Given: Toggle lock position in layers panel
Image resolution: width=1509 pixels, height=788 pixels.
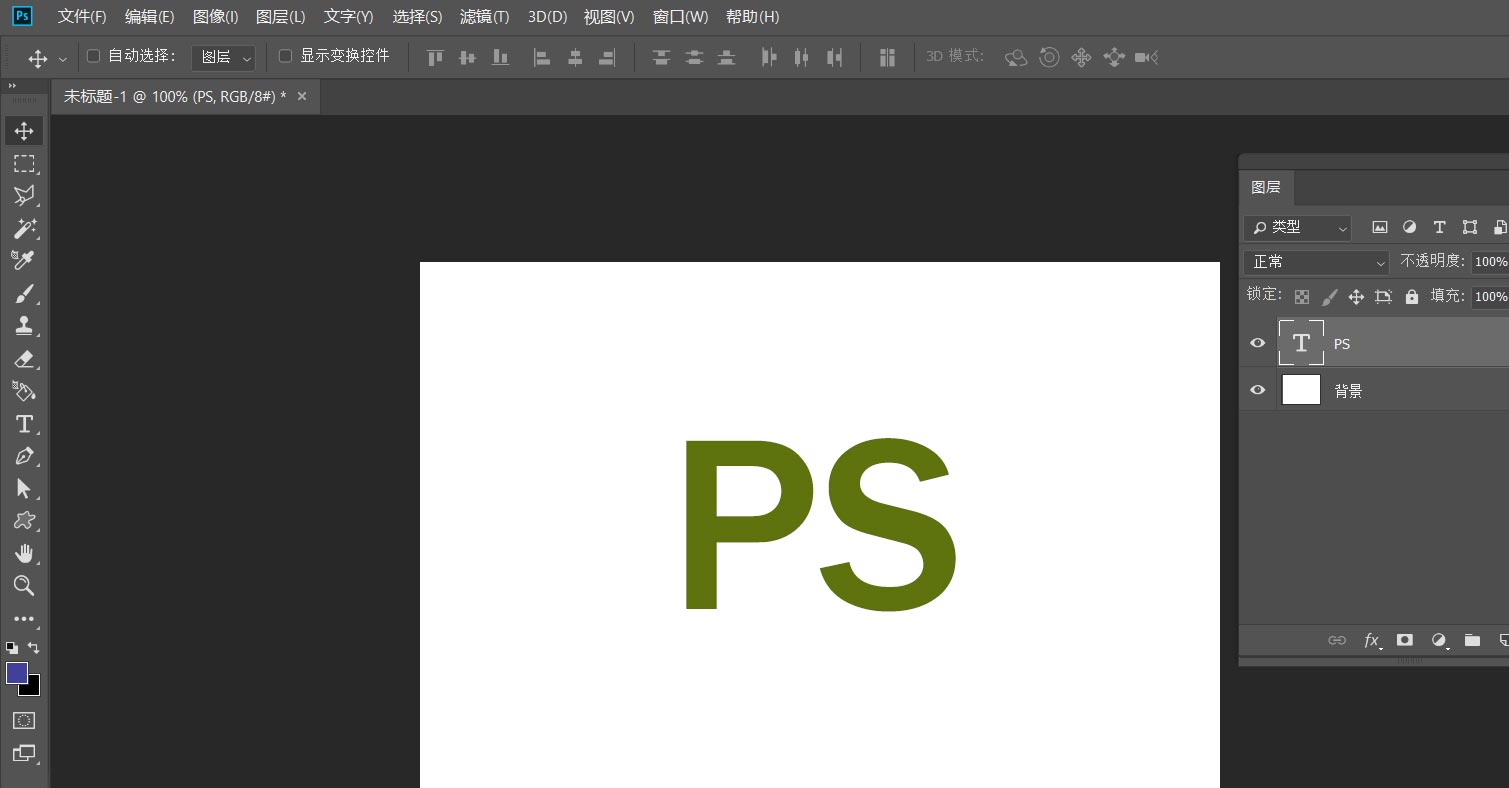Looking at the screenshot, I should click(x=1356, y=297).
